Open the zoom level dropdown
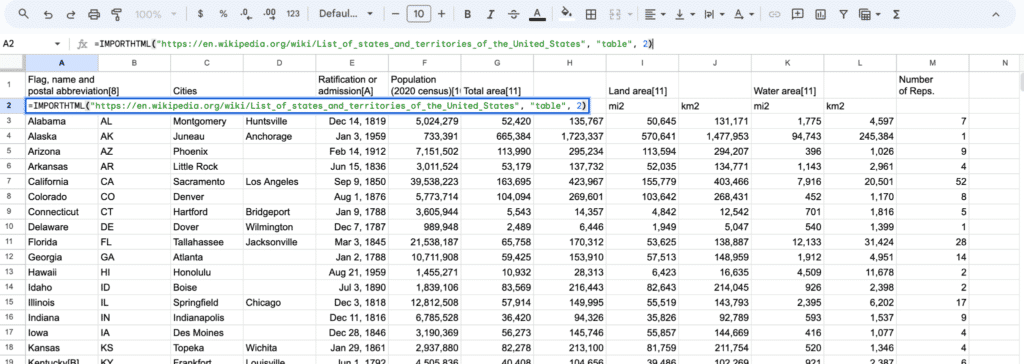The image size is (1024, 364). click(156, 14)
